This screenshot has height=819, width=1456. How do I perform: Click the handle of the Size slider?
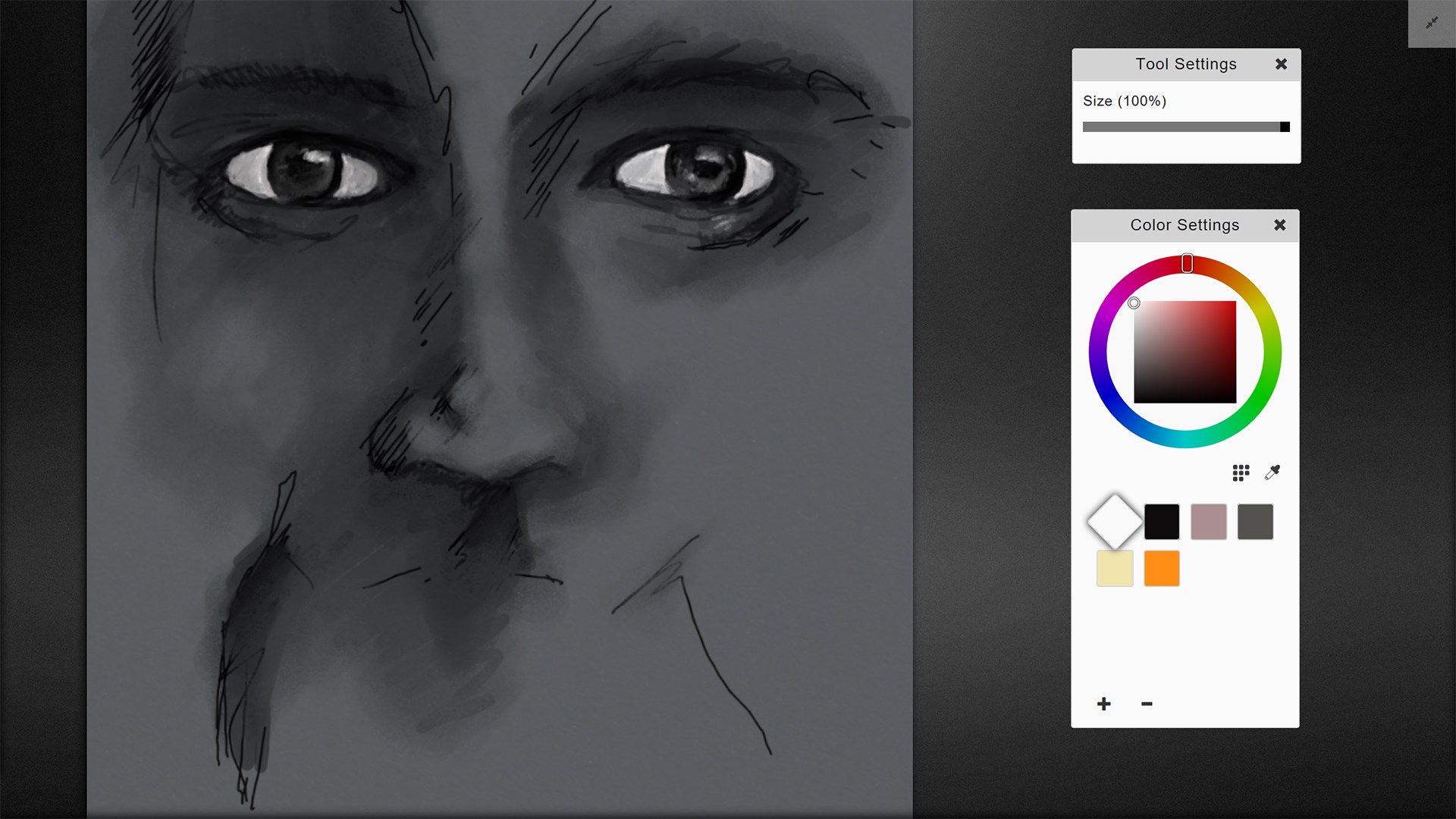(1284, 127)
